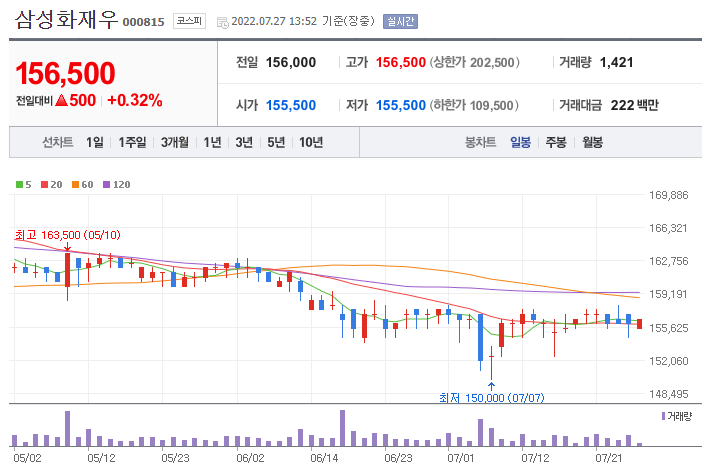Click the 실시간 real-time badge
This screenshot has width=702, height=469.
coord(400,21)
